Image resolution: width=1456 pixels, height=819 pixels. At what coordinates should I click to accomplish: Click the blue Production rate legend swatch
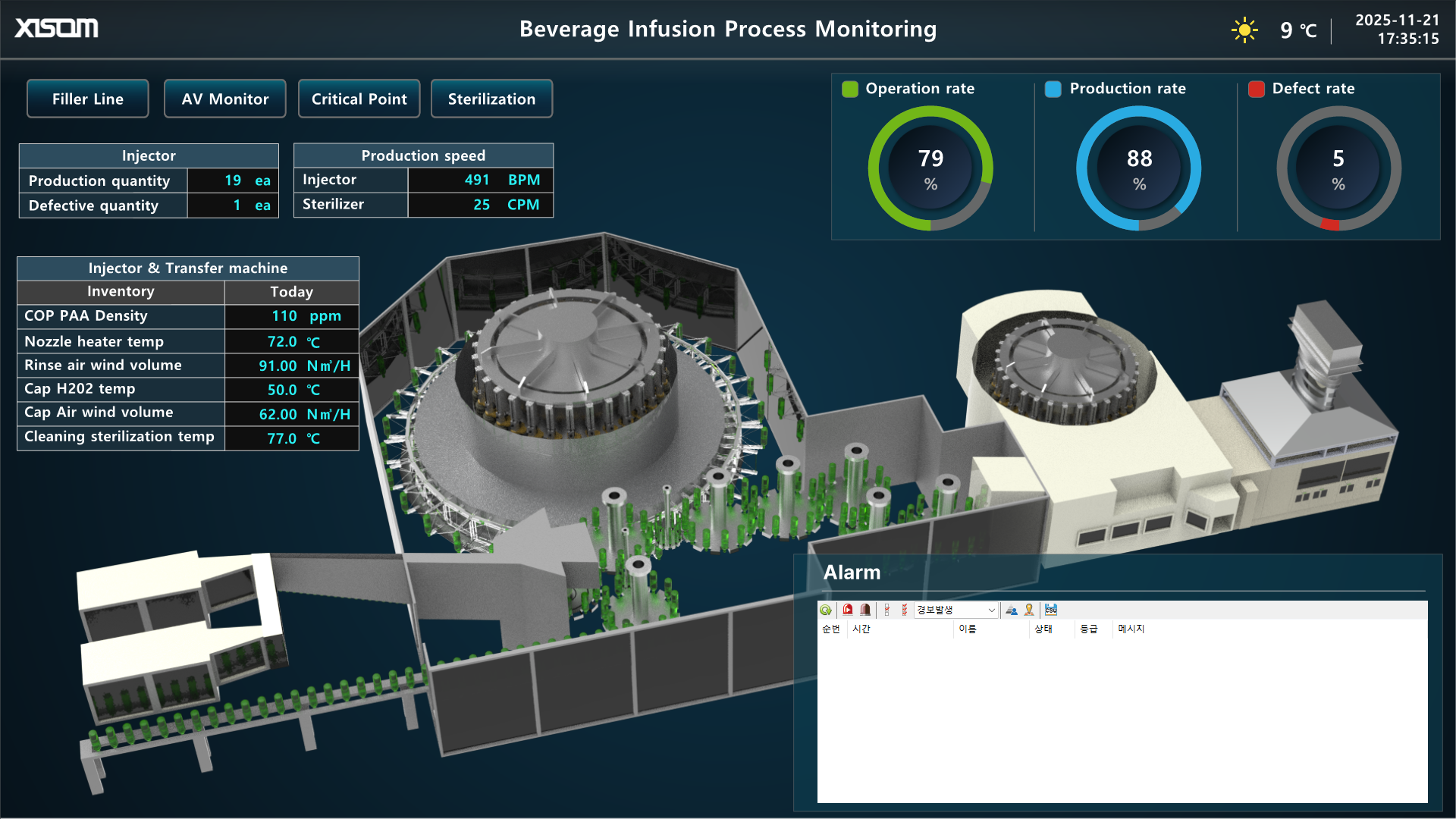(1053, 89)
